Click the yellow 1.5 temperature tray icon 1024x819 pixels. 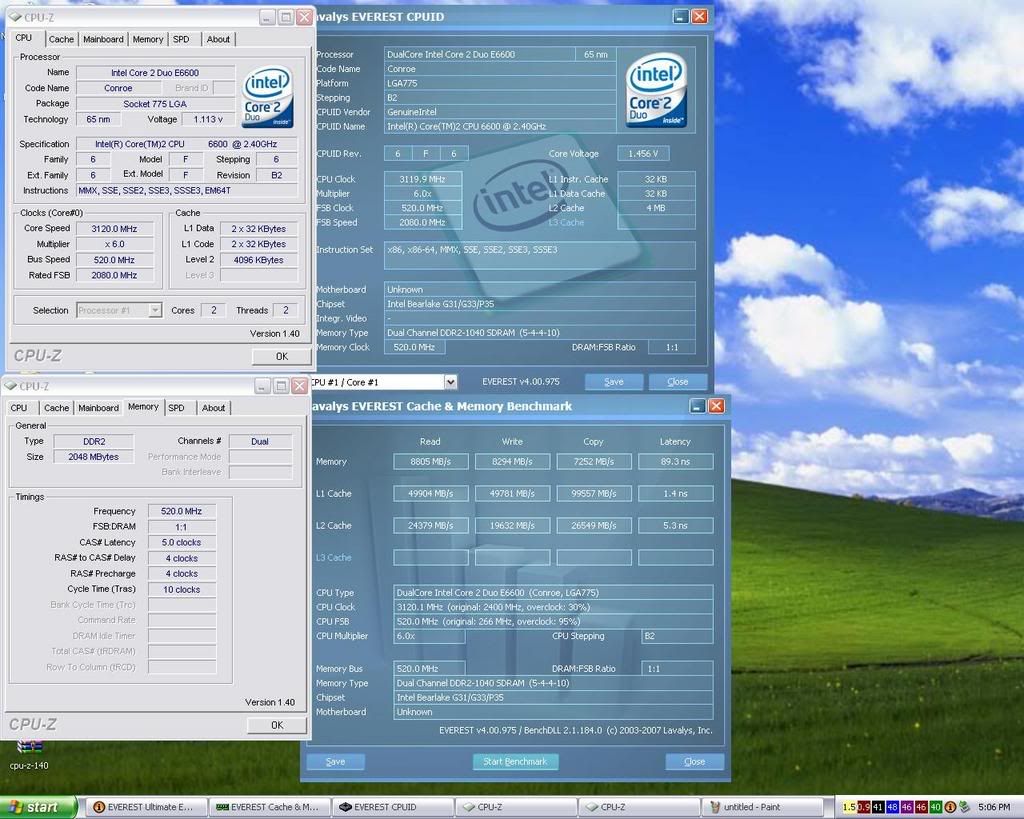(849, 807)
